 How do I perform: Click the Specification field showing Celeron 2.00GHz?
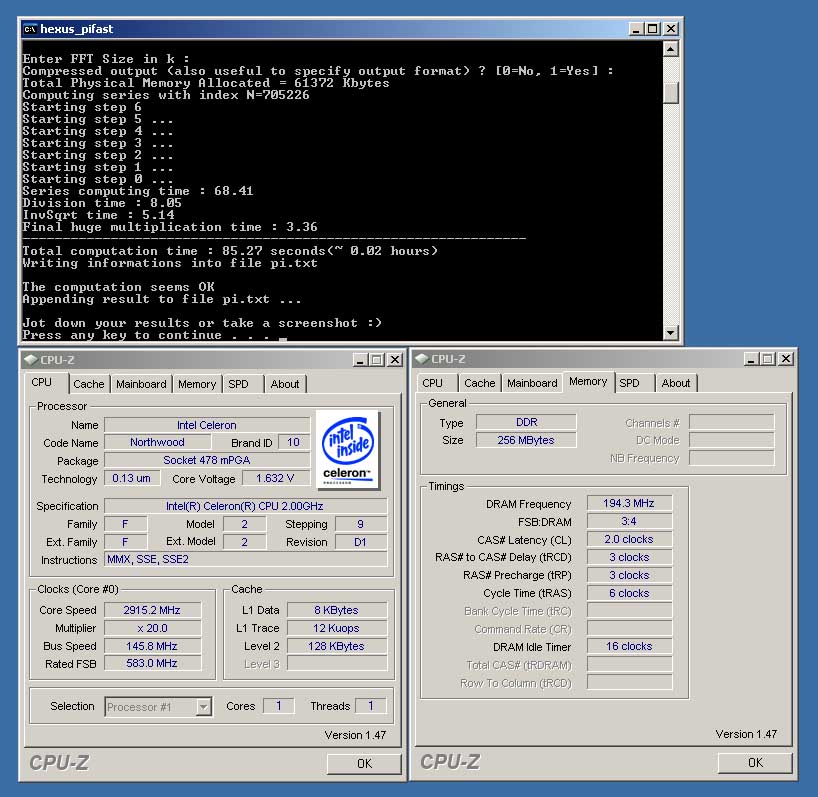(246, 506)
